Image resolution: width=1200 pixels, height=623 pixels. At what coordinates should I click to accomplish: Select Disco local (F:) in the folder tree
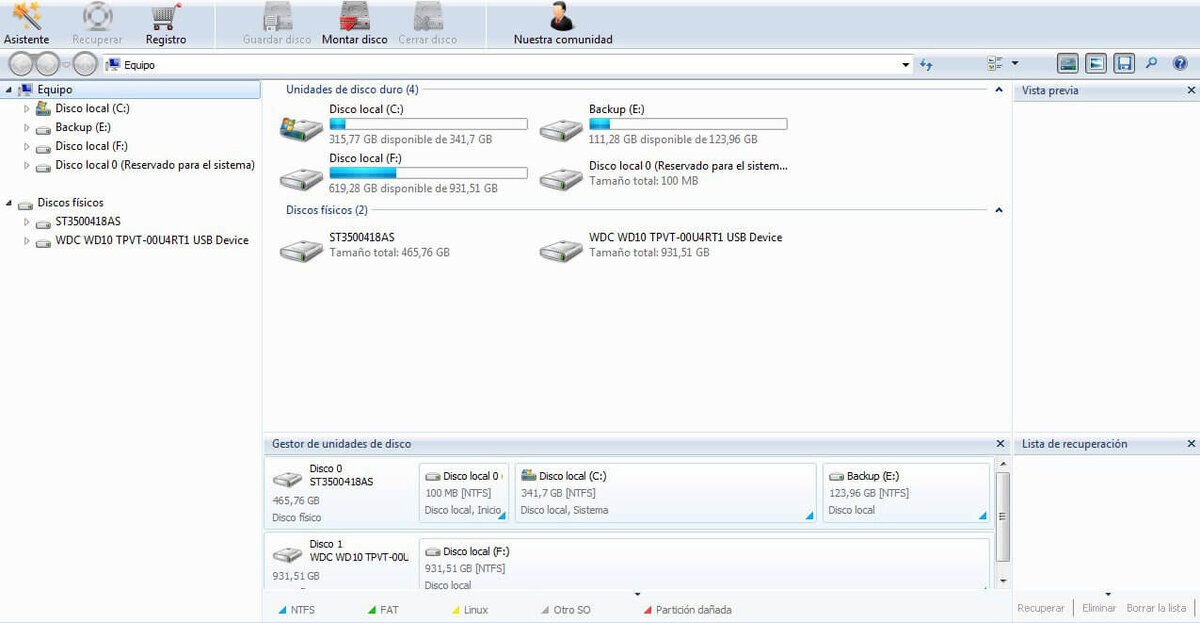pyautogui.click(x=91, y=146)
